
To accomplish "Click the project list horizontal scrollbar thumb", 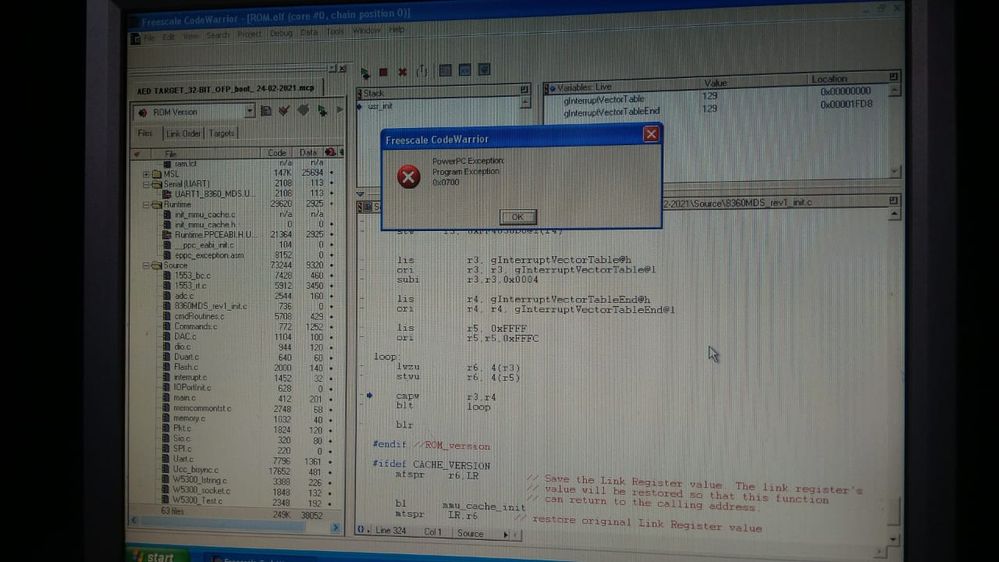I will [x=223, y=524].
